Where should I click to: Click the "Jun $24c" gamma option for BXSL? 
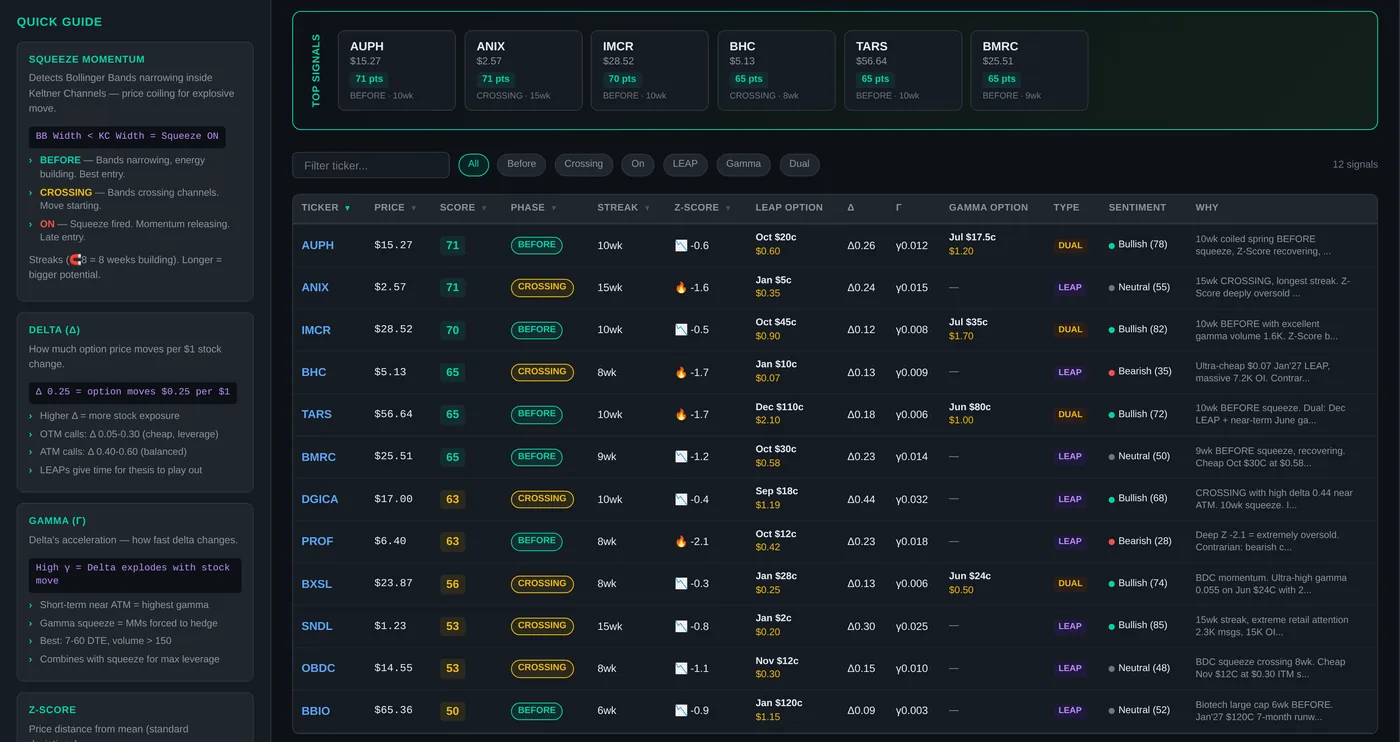tap(970, 576)
